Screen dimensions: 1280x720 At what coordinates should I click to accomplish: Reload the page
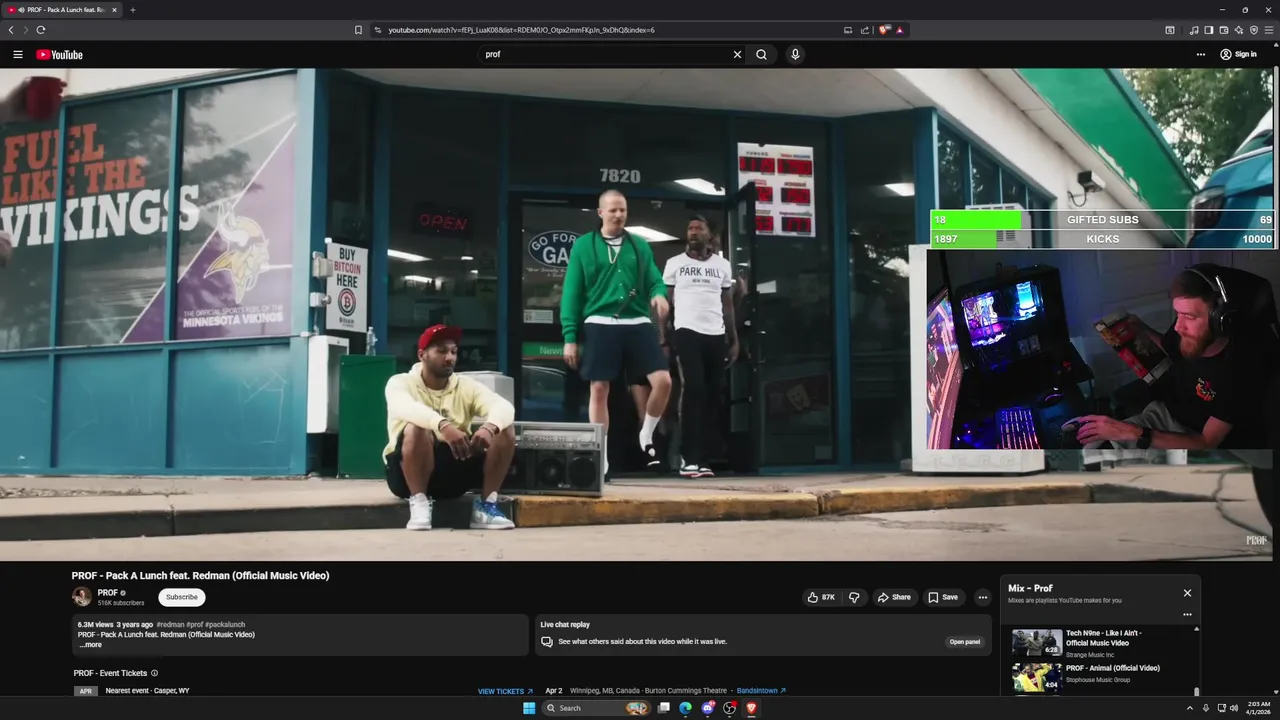[40, 30]
